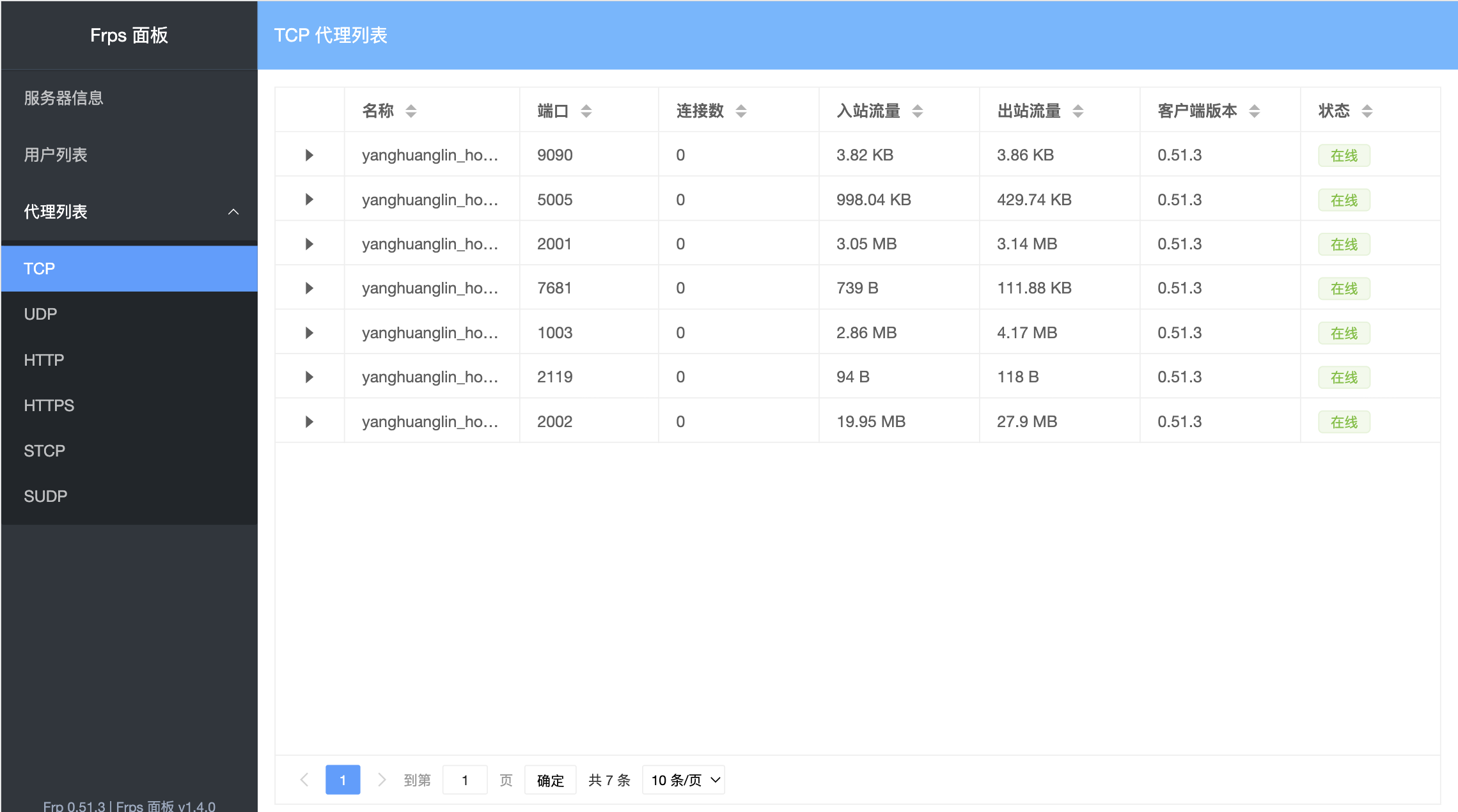
Task: Go to the next page with the arrow
Action: click(382, 779)
